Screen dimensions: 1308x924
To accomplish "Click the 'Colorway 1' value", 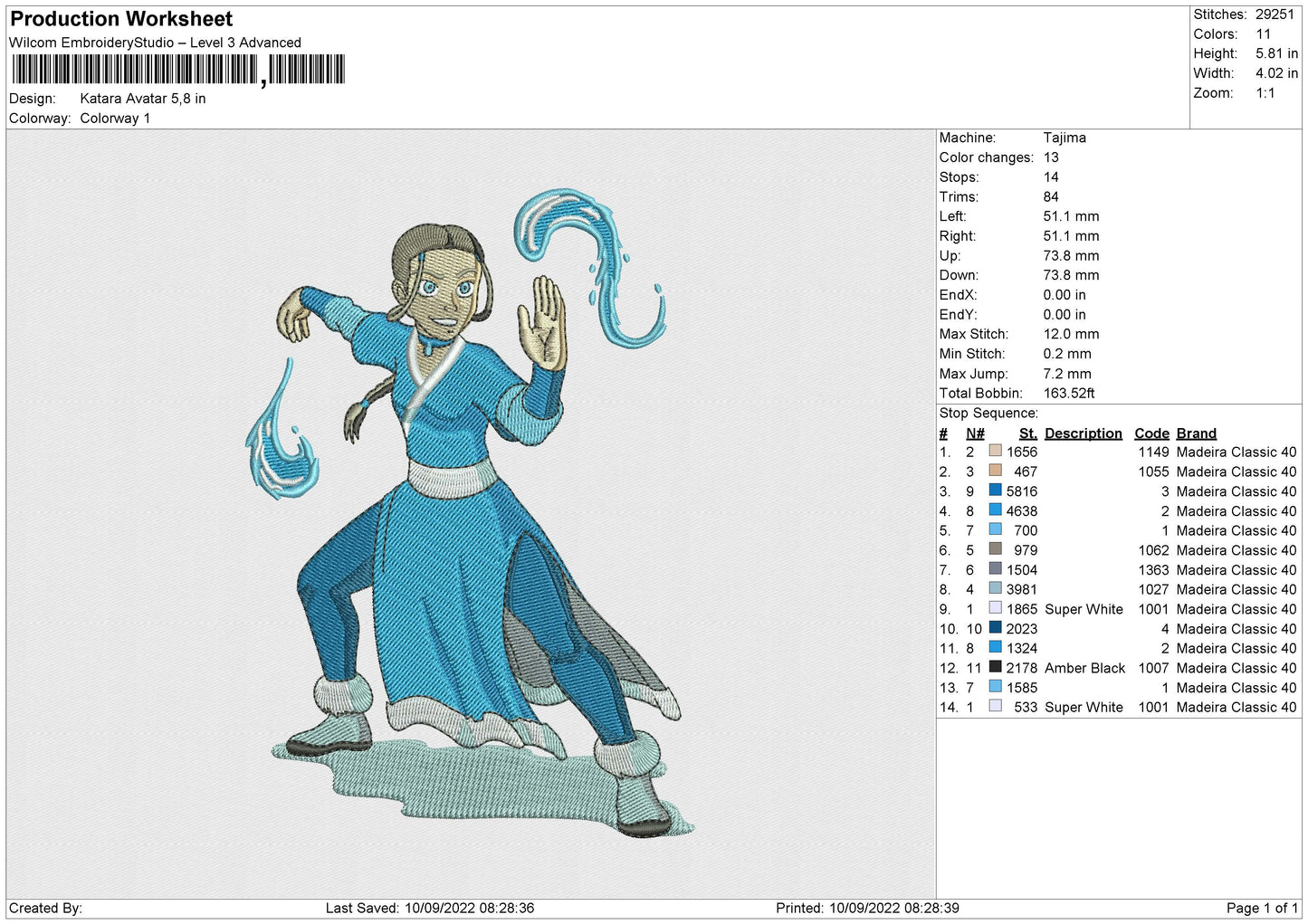I will click(115, 119).
